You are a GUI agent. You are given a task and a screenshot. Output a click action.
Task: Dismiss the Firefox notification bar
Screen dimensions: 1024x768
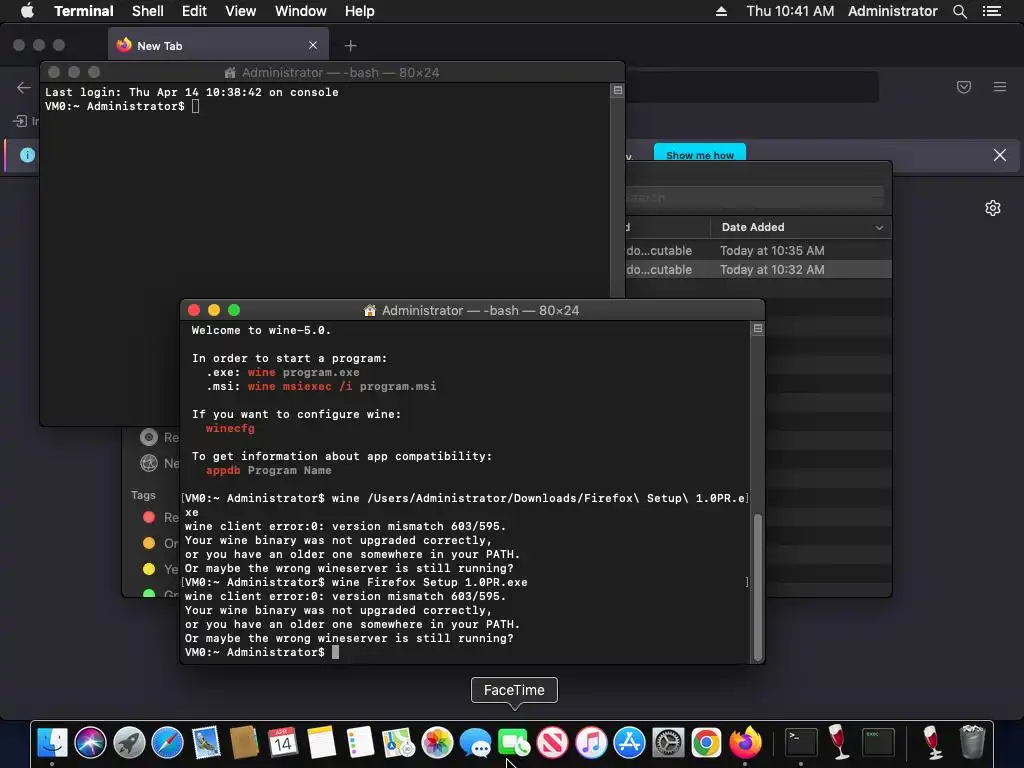(999, 155)
